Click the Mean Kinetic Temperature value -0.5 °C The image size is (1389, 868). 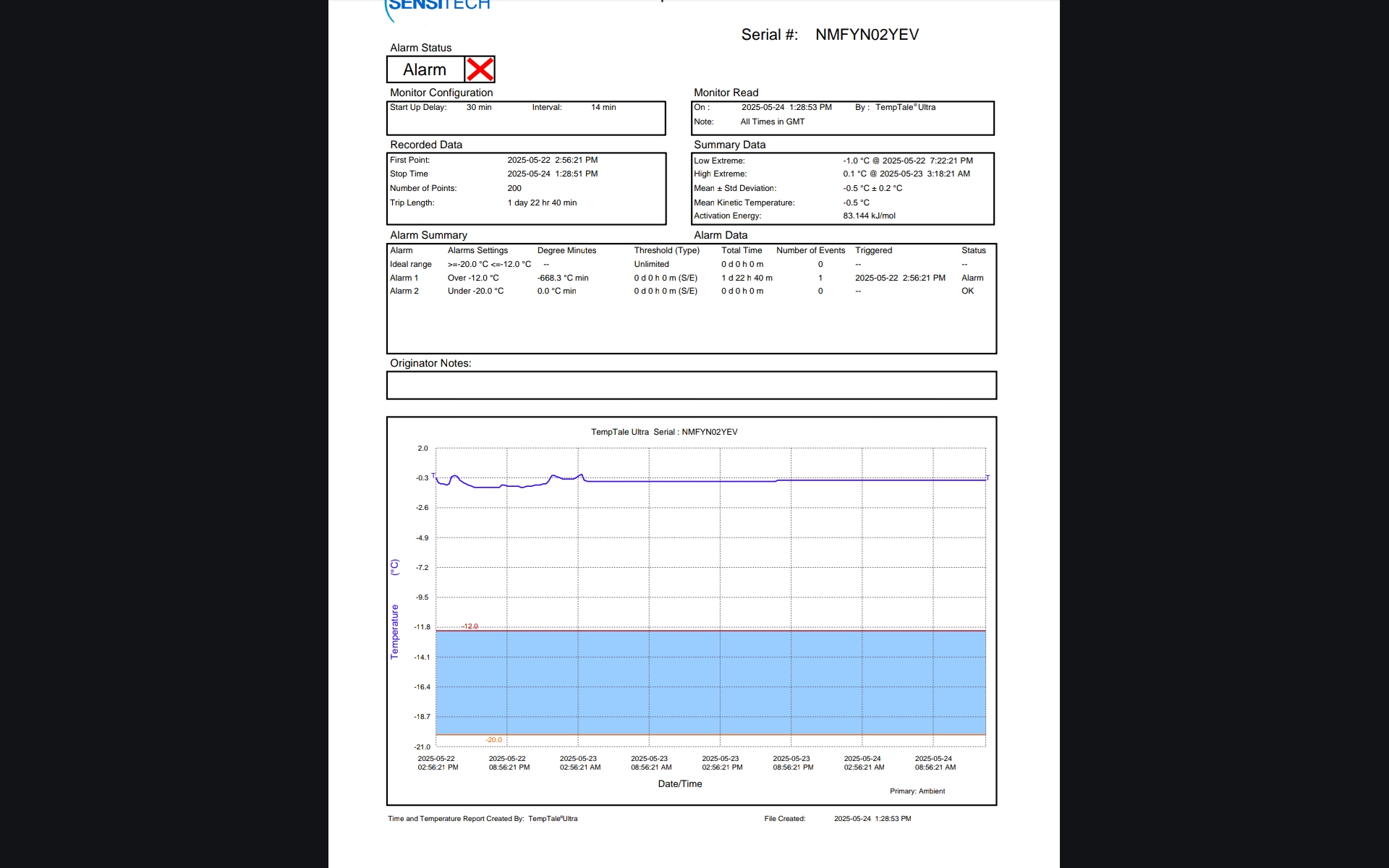coord(856,203)
